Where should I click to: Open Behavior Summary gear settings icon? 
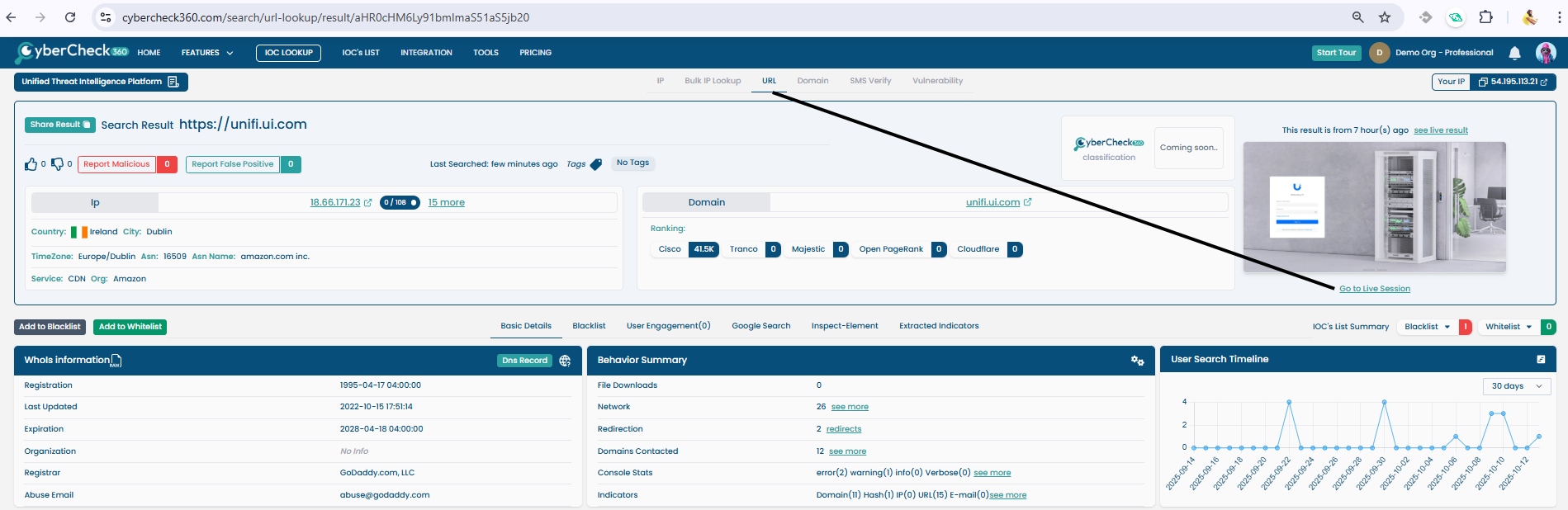[x=1137, y=361]
